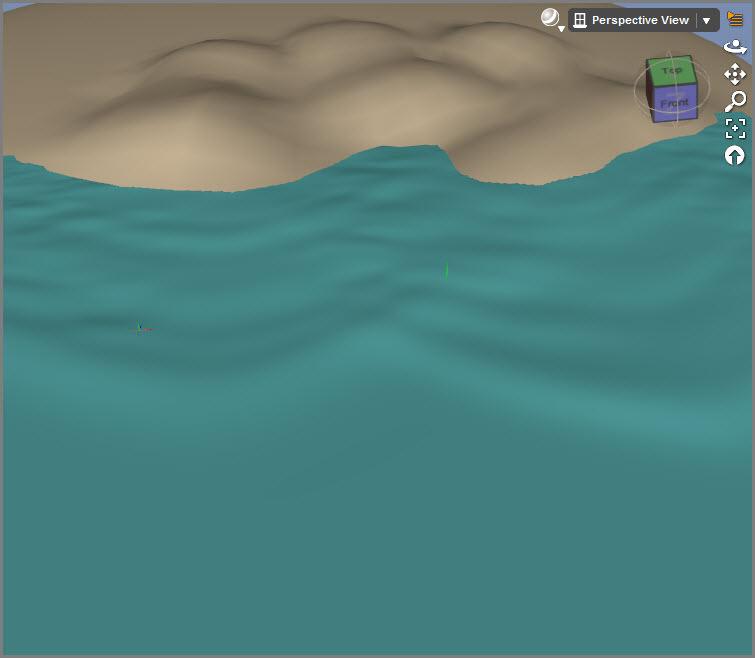
Task: Click the camera grid icon beside Perspective View
Action: 580,20
